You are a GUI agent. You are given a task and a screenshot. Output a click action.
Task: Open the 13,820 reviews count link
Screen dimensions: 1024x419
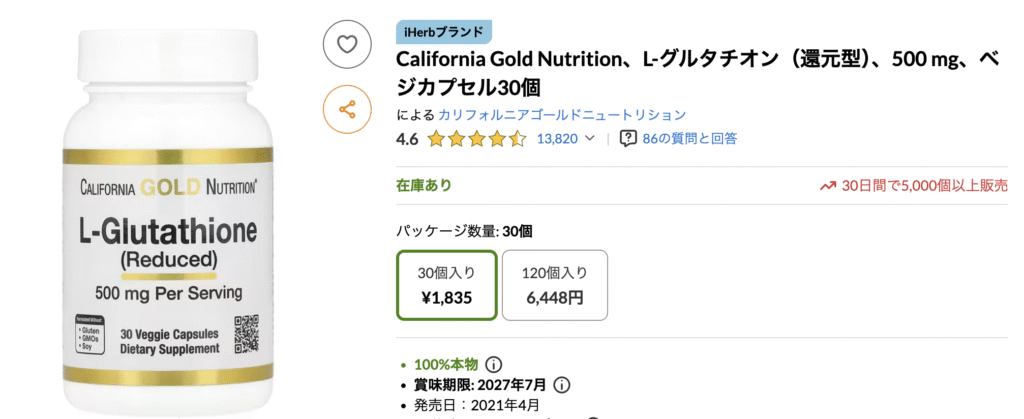557,139
